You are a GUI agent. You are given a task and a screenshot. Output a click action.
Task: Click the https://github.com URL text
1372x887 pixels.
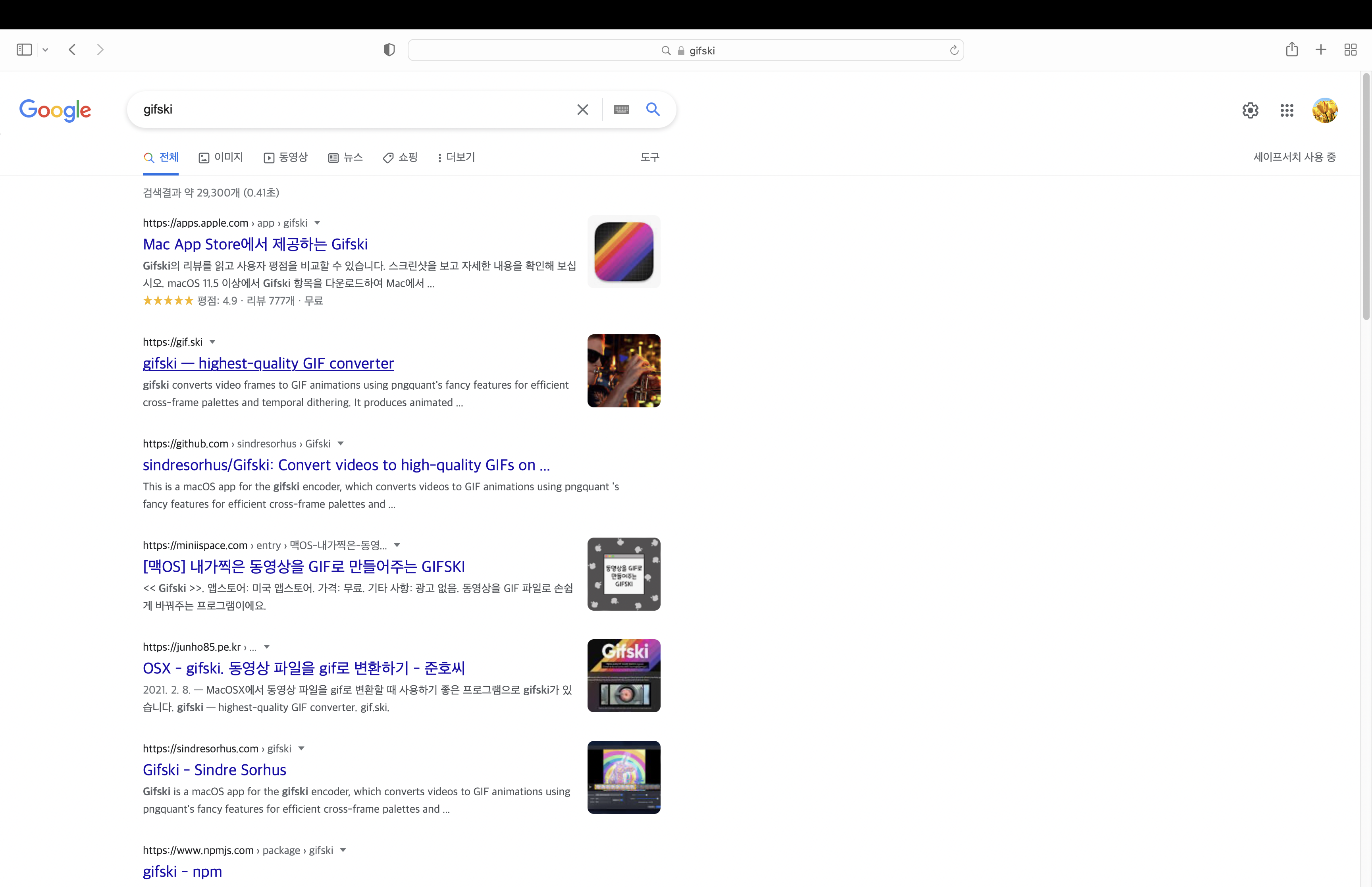185,443
